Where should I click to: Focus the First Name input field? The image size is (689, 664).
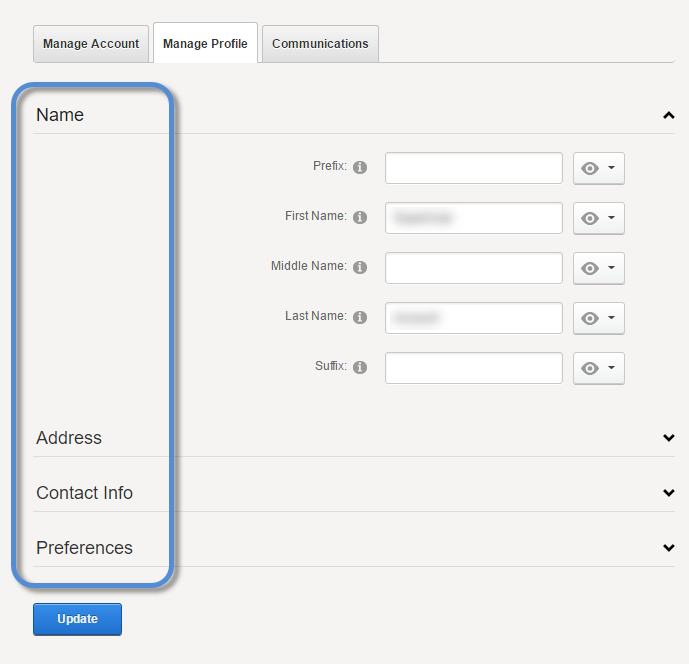(474, 218)
